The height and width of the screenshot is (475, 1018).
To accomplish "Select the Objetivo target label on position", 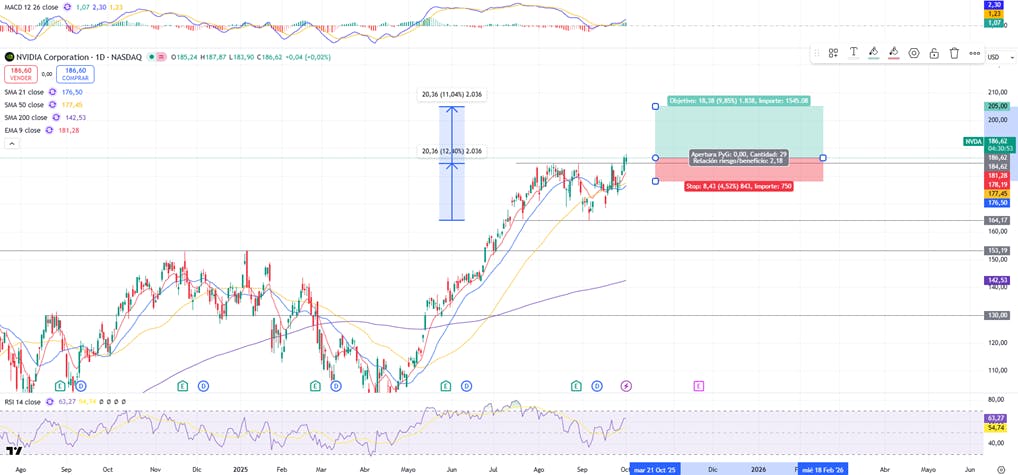I will 739,101.
